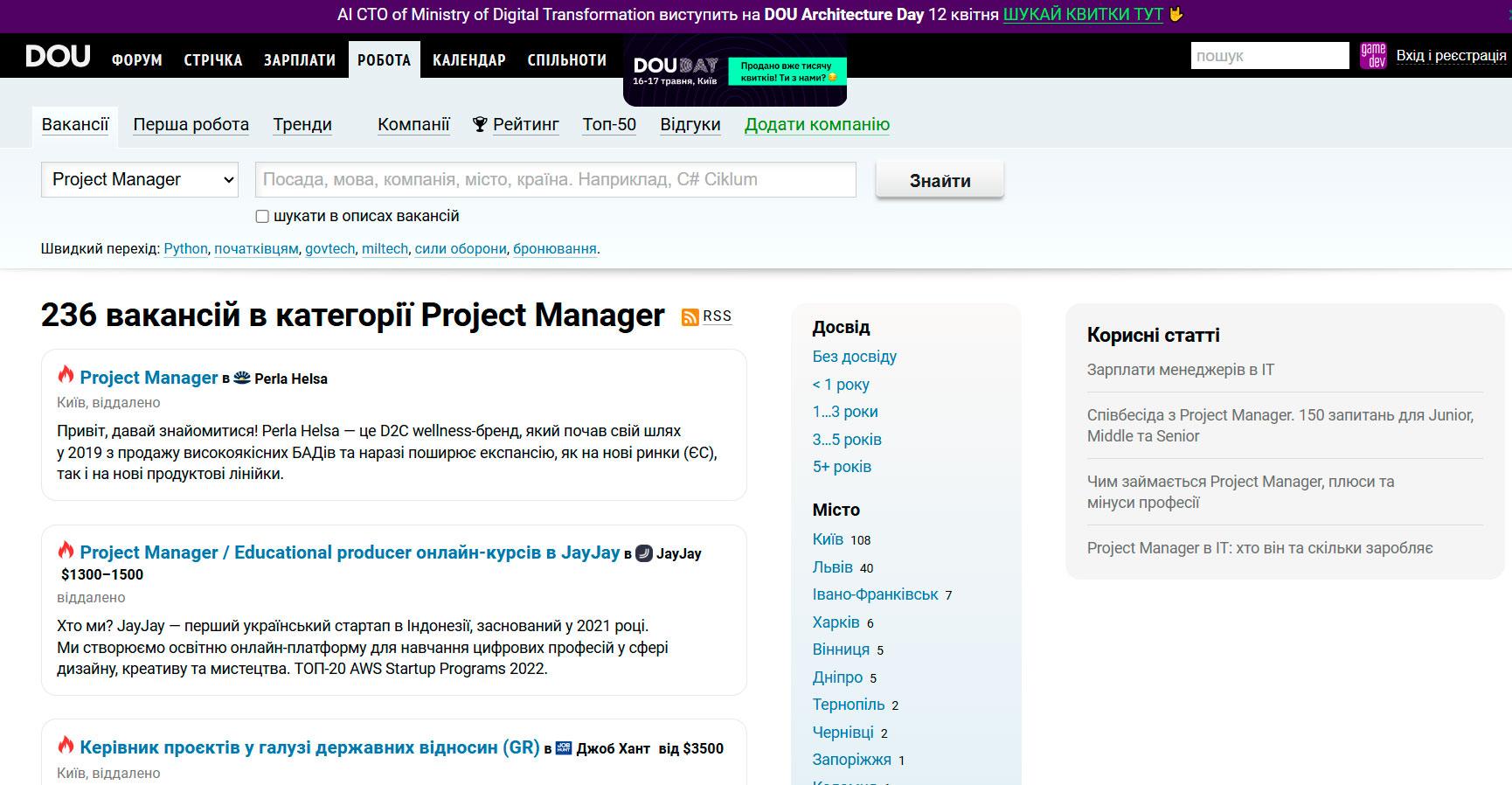Filter vacancies by Дніпро
Viewport: 1512px width, 785px height.
pyautogui.click(x=837, y=677)
